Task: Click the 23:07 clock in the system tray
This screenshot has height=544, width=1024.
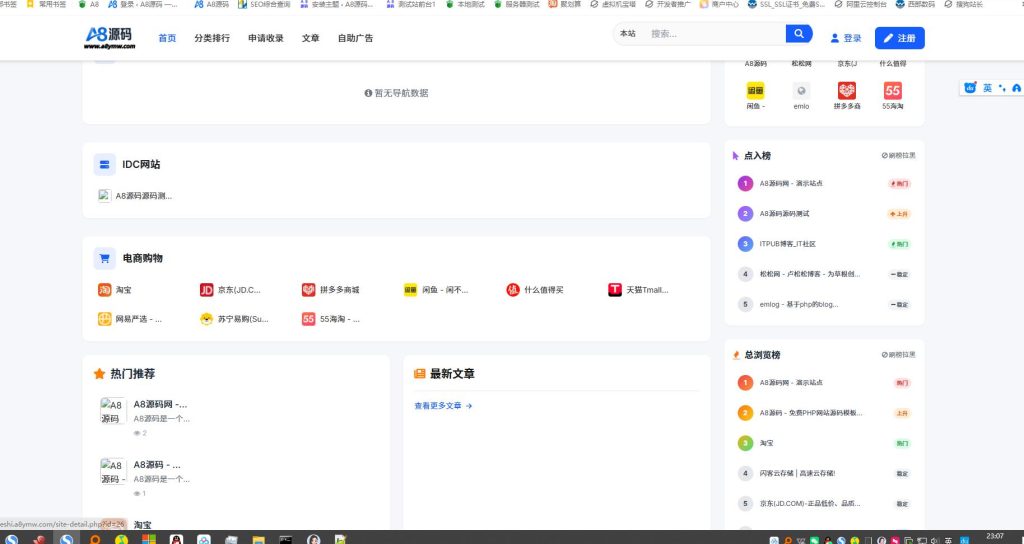Action: point(995,536)
